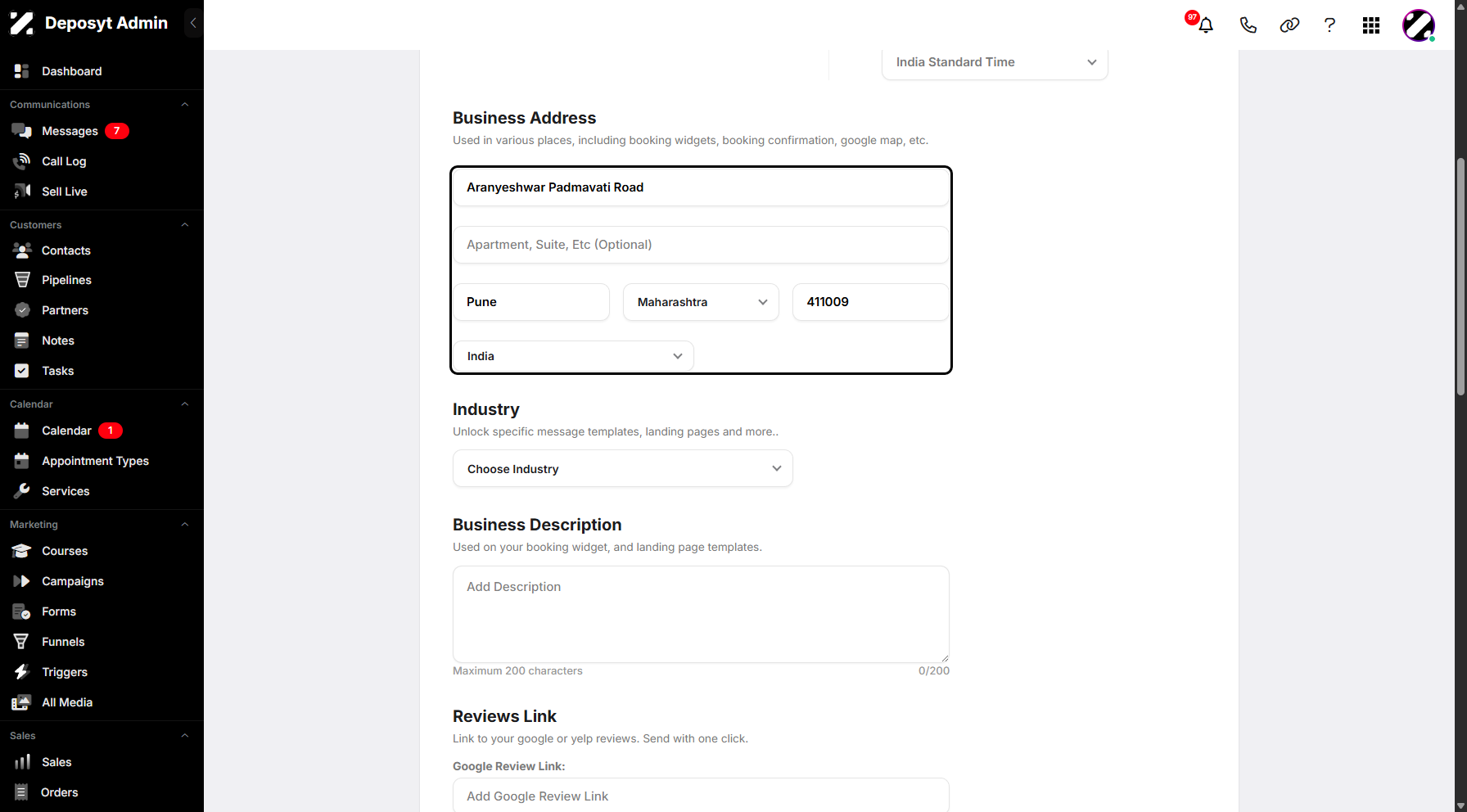Click the street address input field
The height and width of the screenshot is (812, 1467).
[701, 187]
